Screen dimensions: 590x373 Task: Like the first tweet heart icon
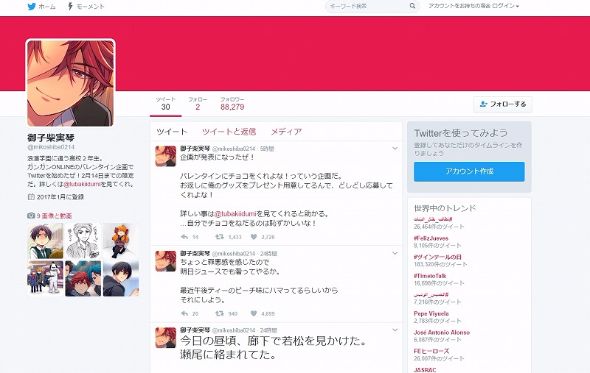(254, 237)
